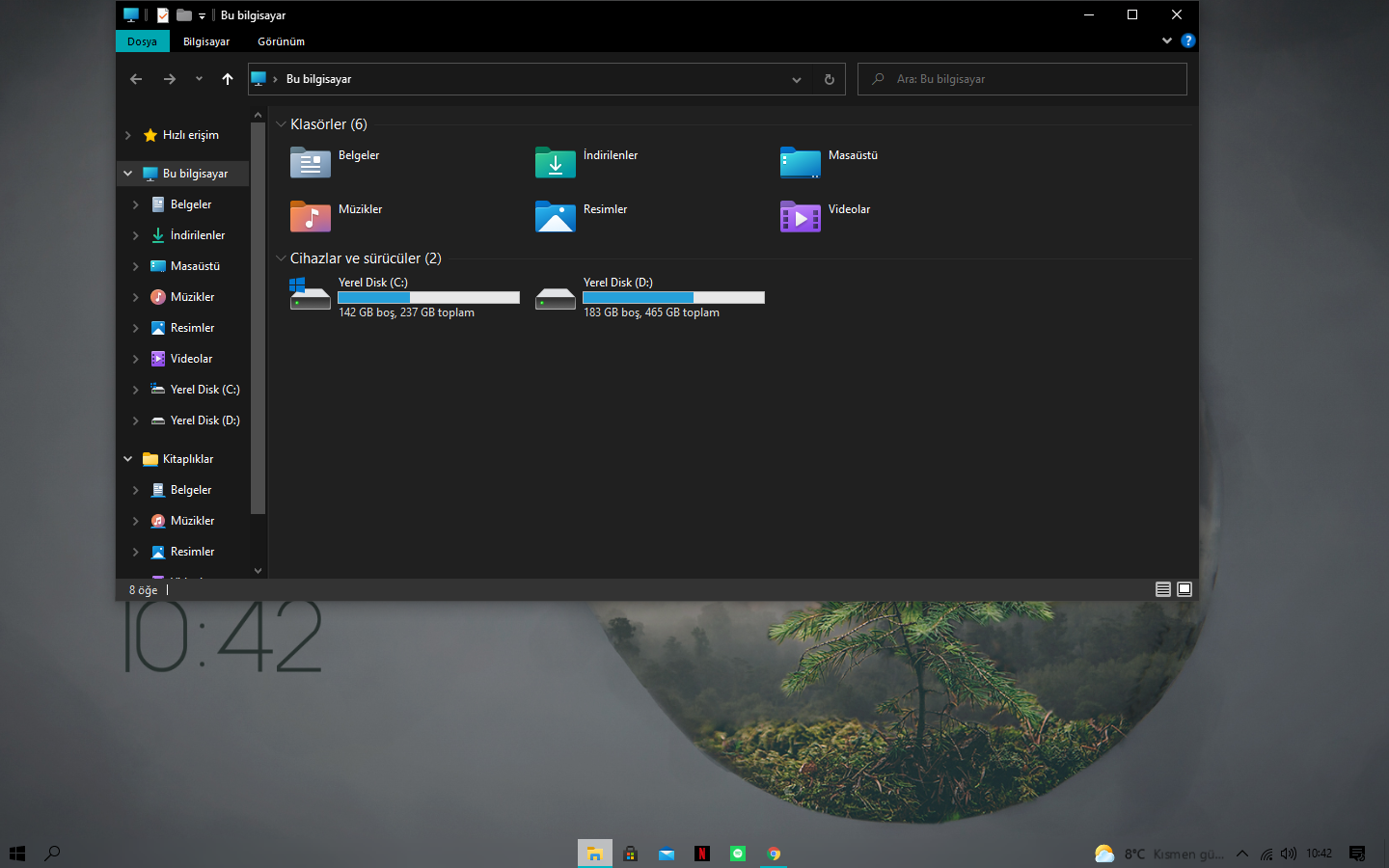
Task: Select the Videolar folder icon in the Klasörler group
Action: pyautogui.click(x=801, y=216)
